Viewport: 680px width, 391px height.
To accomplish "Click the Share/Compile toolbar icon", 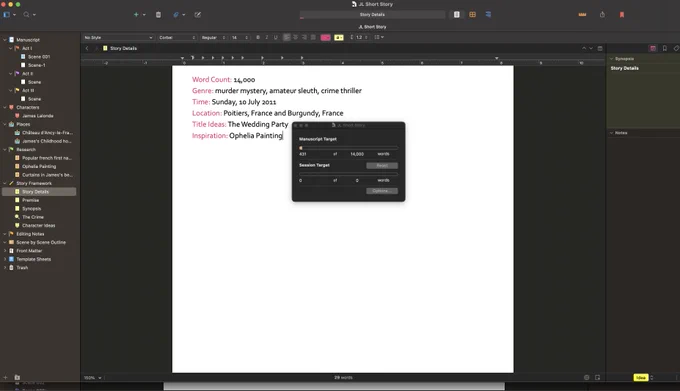I will coord(602,15).
